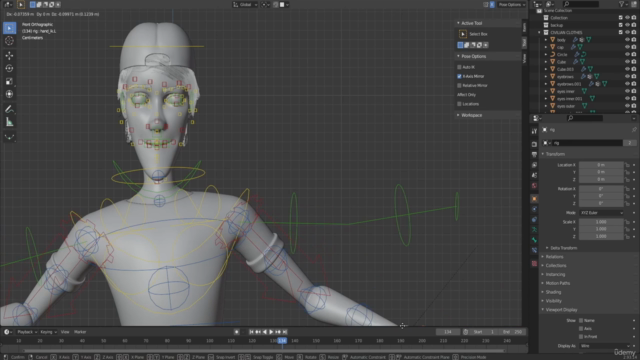This screenshot has height=360, width=640.
Task: Open the Output properties tab icon
Action: pyautogui.click(x=534, y=155)
